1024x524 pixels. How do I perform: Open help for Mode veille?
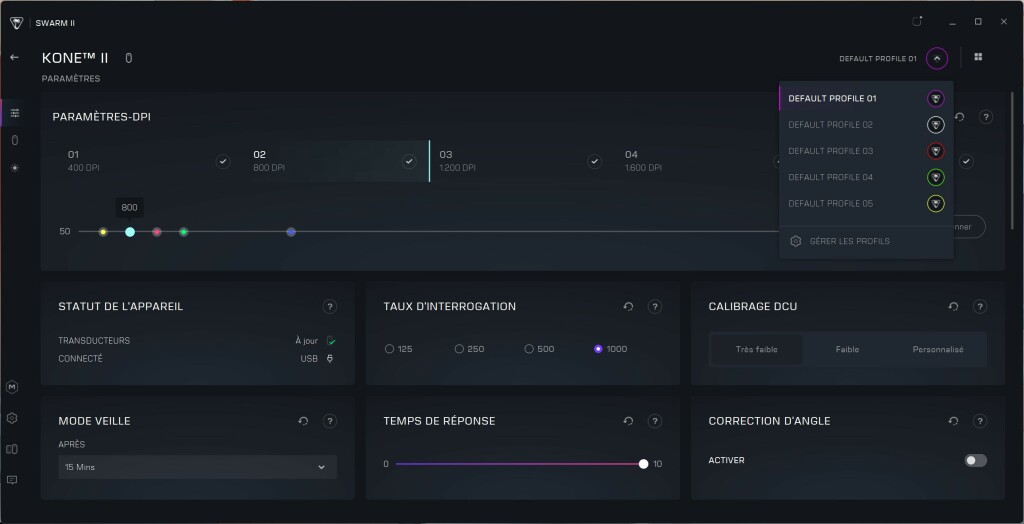[330, 421]
